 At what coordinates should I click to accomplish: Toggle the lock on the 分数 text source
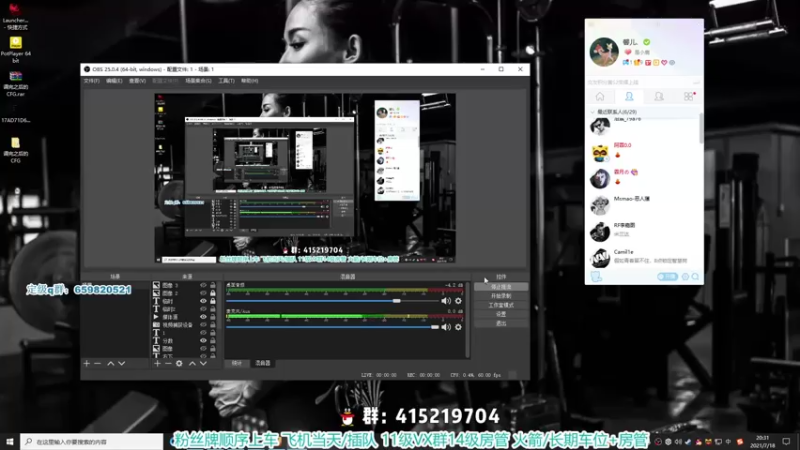pos(213,341)
